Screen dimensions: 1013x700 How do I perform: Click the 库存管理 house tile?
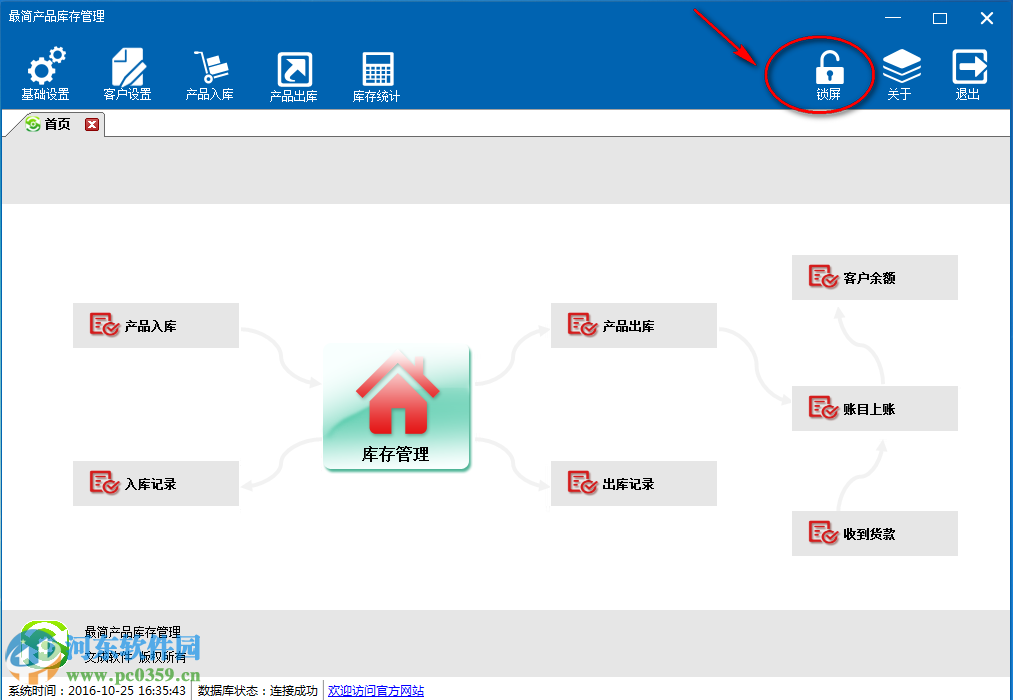pyautogui.click(x=396, y=407)
